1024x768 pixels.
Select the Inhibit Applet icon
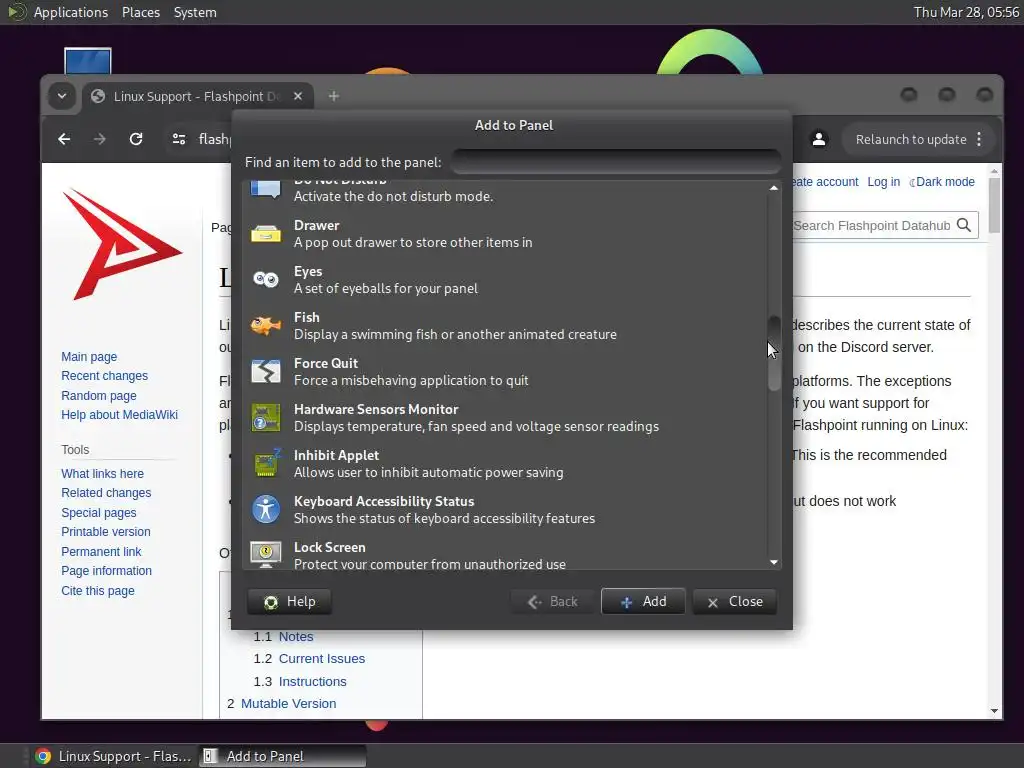pyautogui.click(x=266, y=464)
